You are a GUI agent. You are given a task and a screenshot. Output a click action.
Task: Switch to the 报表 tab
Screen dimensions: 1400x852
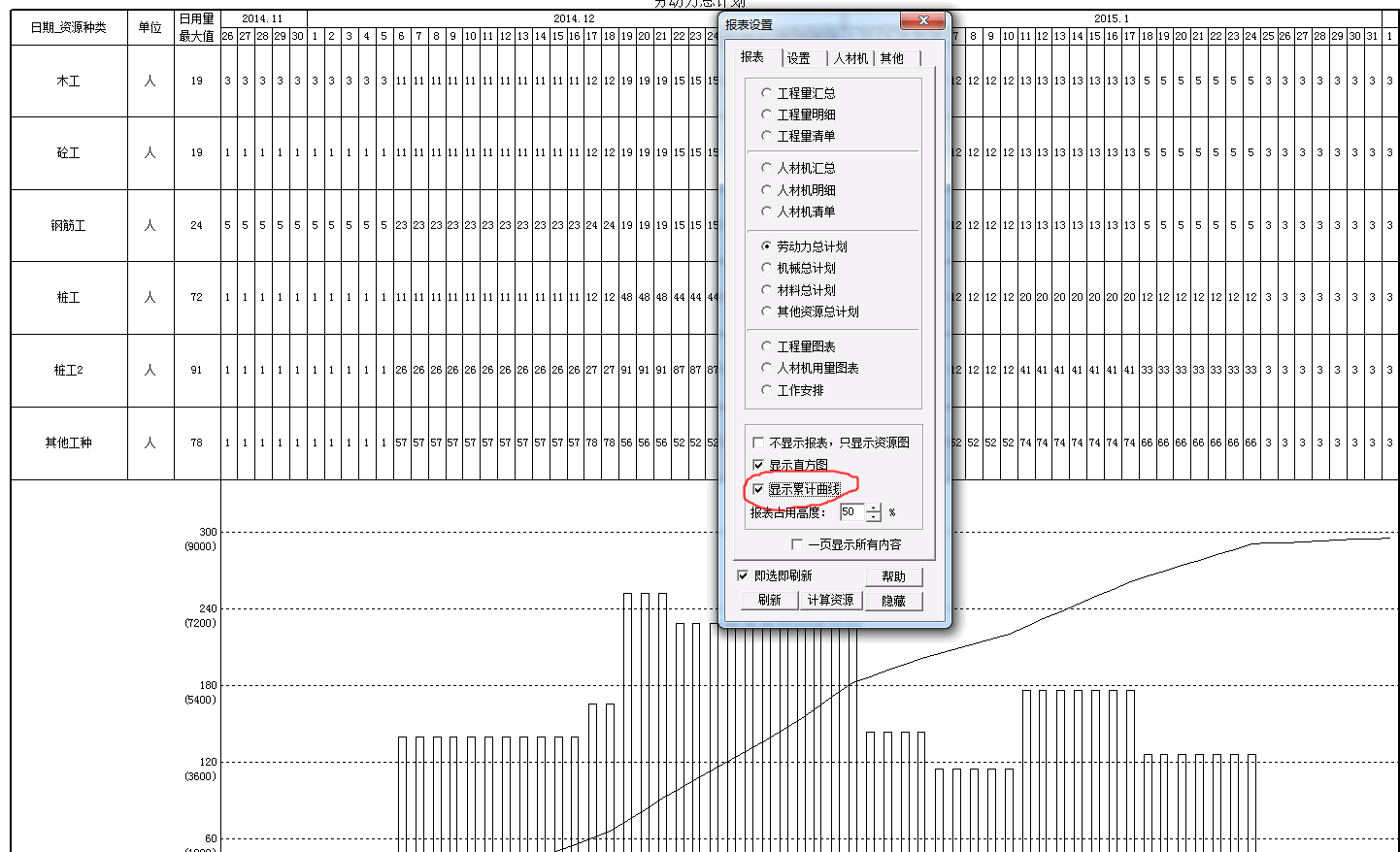point(752,57)
